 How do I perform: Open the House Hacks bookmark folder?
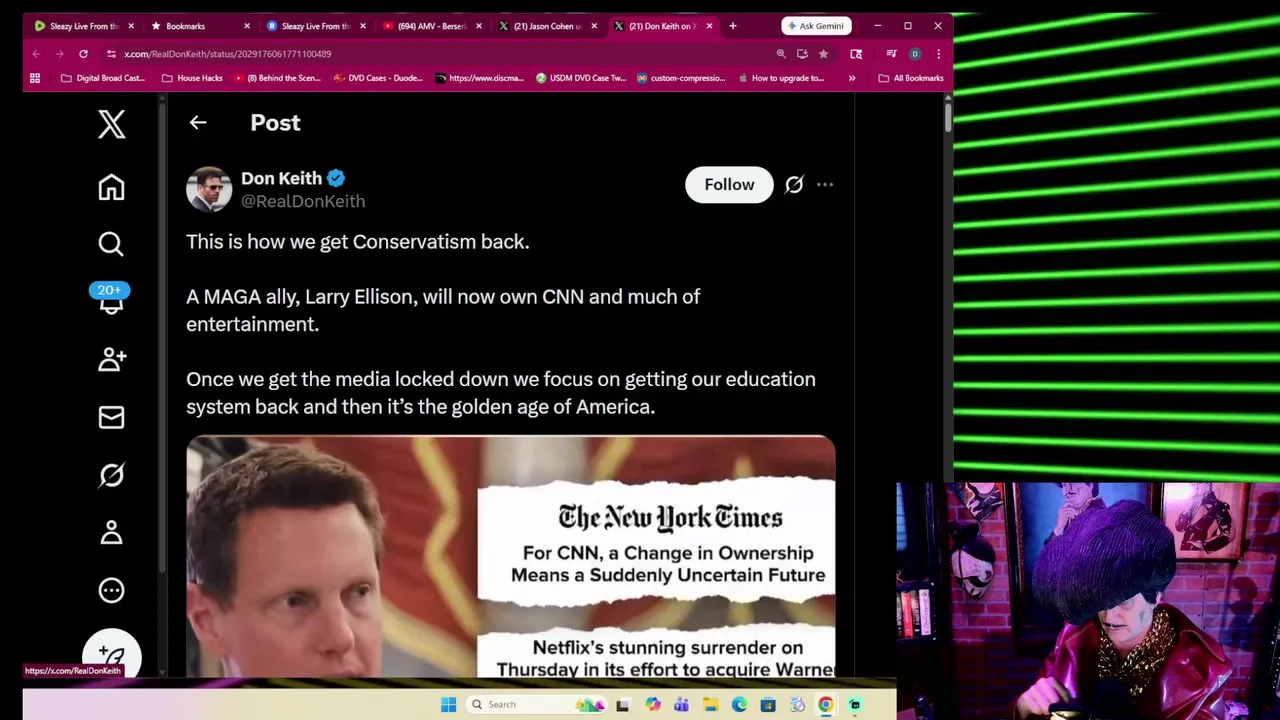[192, 78]
